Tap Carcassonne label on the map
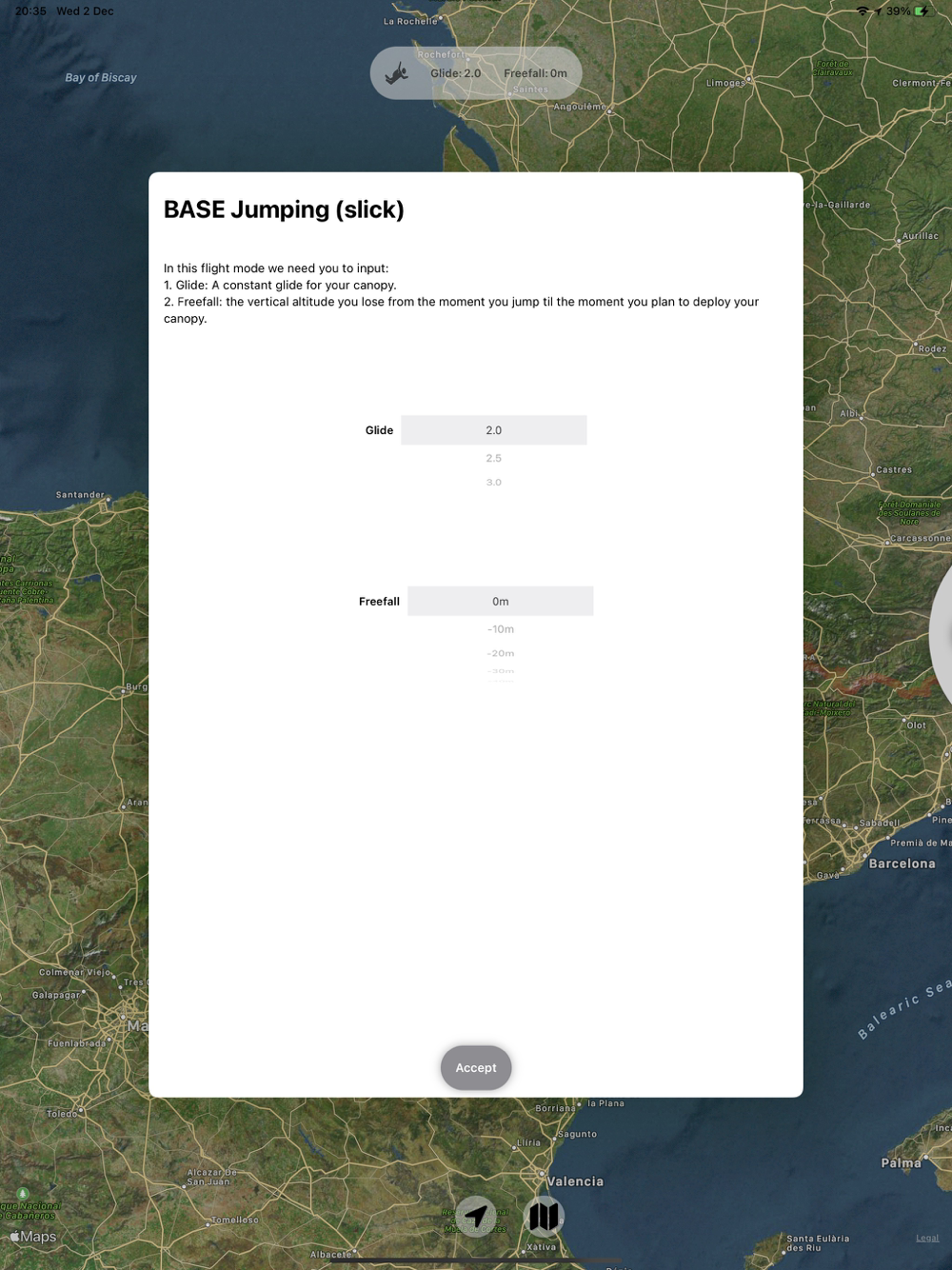 point(921,539)
